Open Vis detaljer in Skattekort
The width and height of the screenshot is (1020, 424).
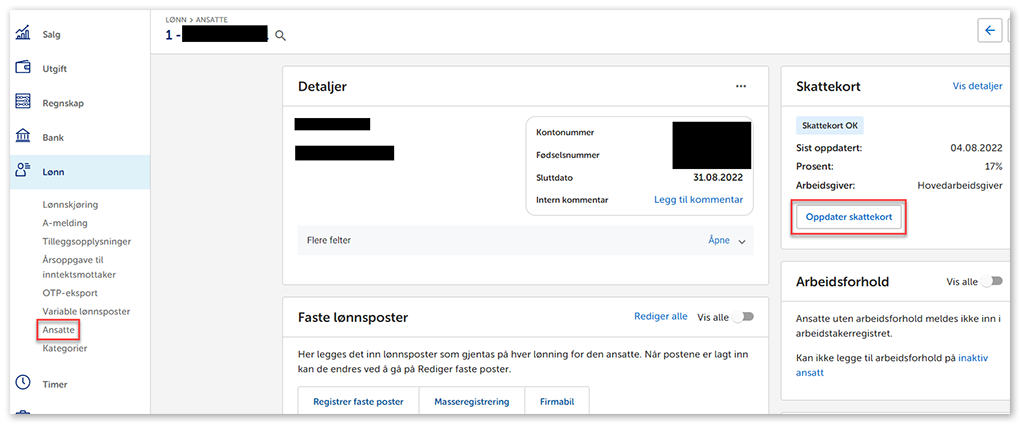(x=977, y=86)
